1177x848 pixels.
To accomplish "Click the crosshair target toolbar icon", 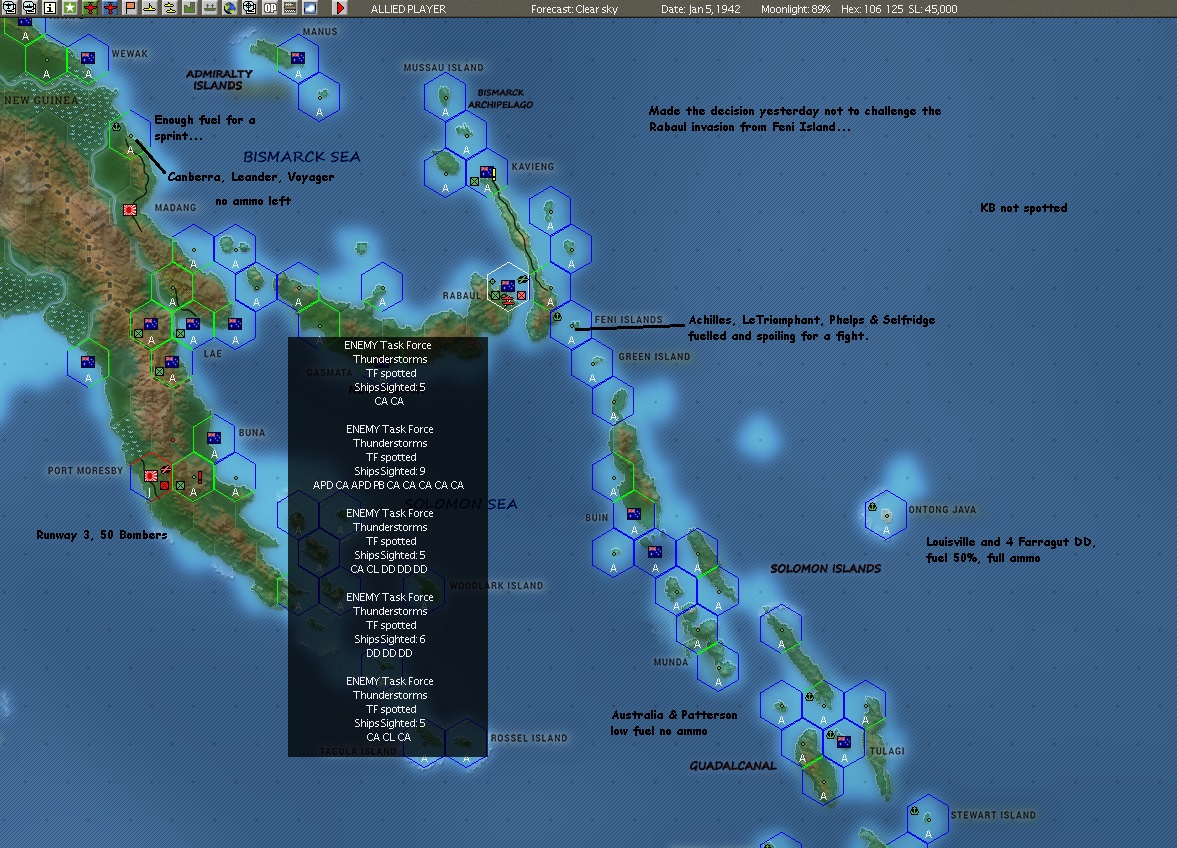I will (x=250, y=8).
